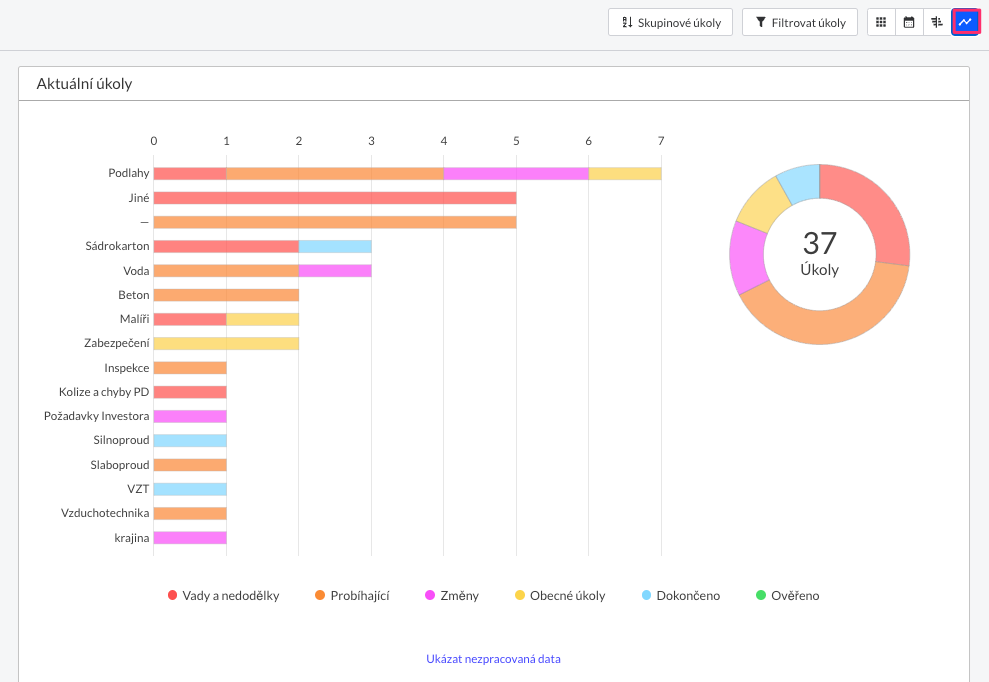Open the calendar view icon
This screenshot has width=989, height=682.
click(x=909, y=22)
